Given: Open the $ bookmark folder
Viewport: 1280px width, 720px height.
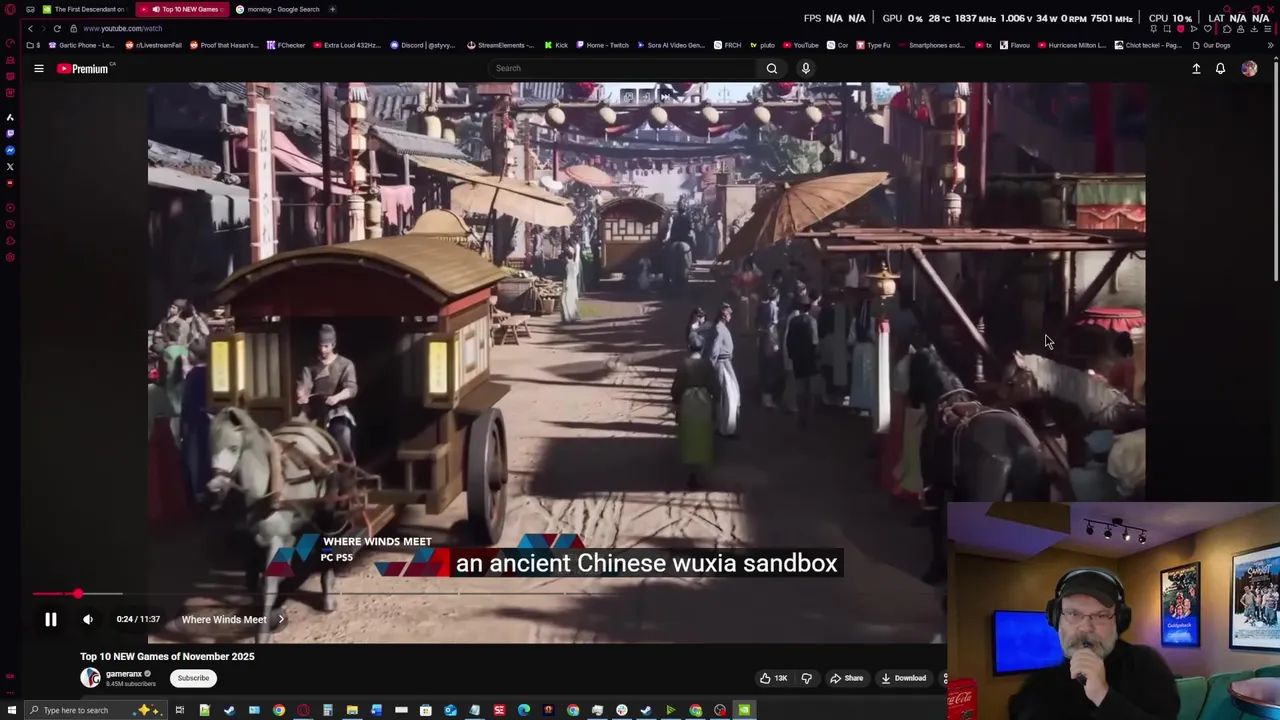Looking at the screenshot, I should tap(34, 45).
